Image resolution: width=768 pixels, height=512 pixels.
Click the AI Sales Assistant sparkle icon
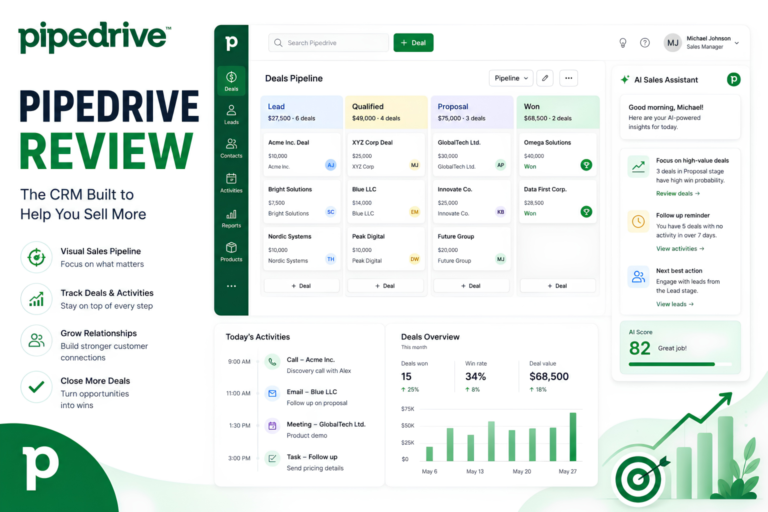click(x=624, y=79)
